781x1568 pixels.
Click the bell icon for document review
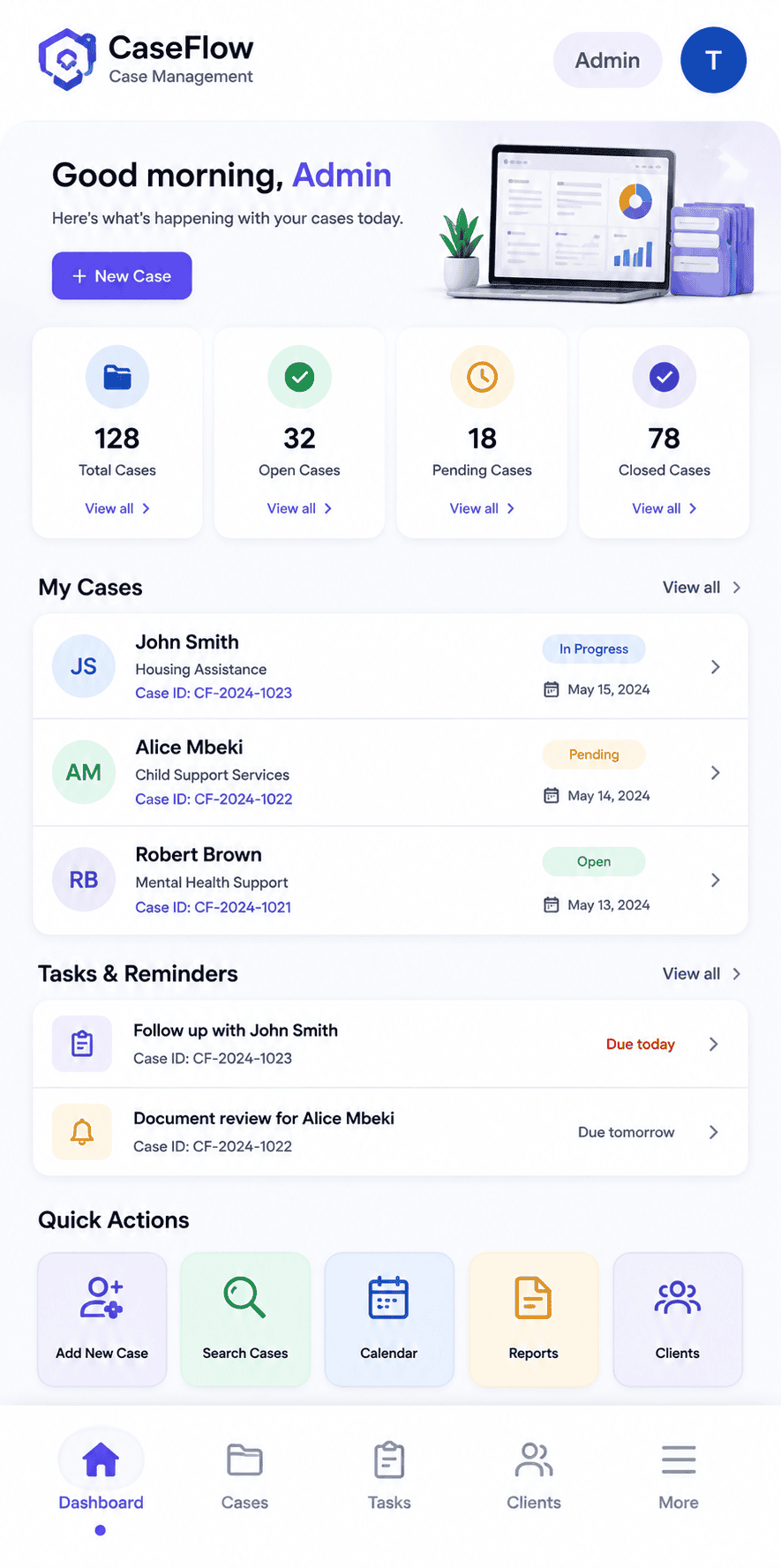82,1132
